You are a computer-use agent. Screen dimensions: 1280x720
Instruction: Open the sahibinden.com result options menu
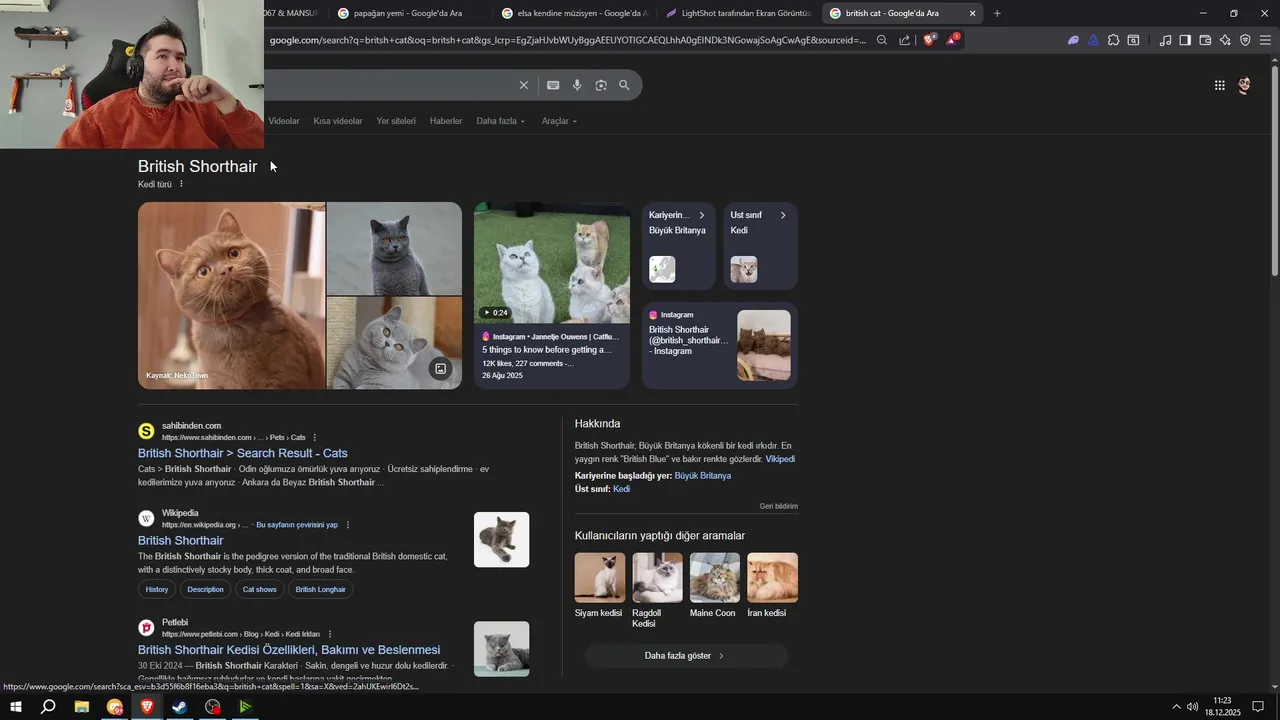tap(314, 437)
